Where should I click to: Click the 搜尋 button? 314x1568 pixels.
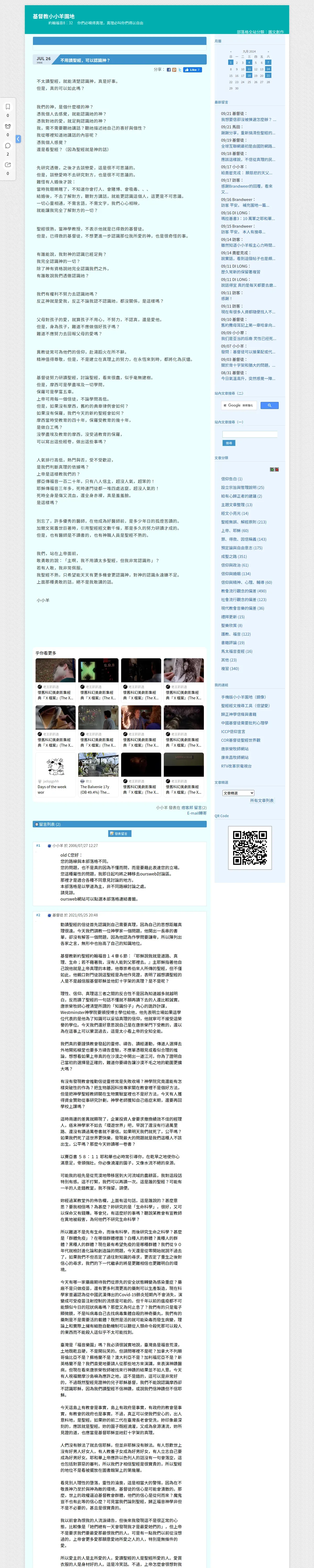click(x=229, y=443)
